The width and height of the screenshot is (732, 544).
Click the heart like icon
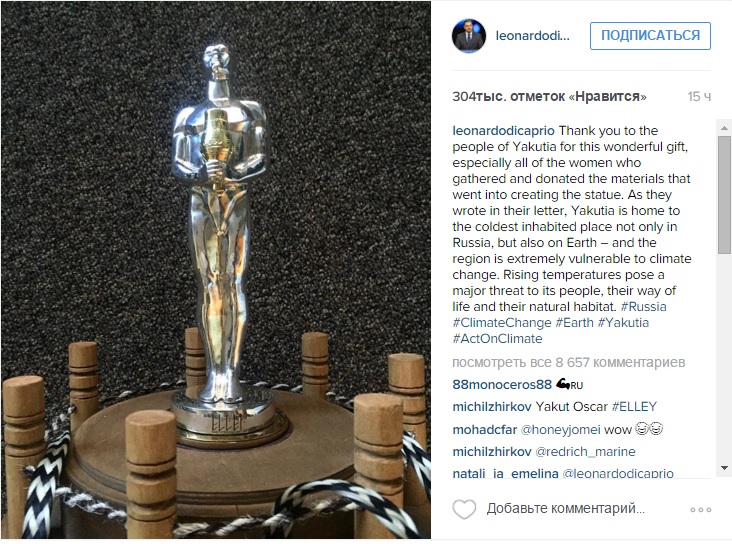tap(464, 509)
